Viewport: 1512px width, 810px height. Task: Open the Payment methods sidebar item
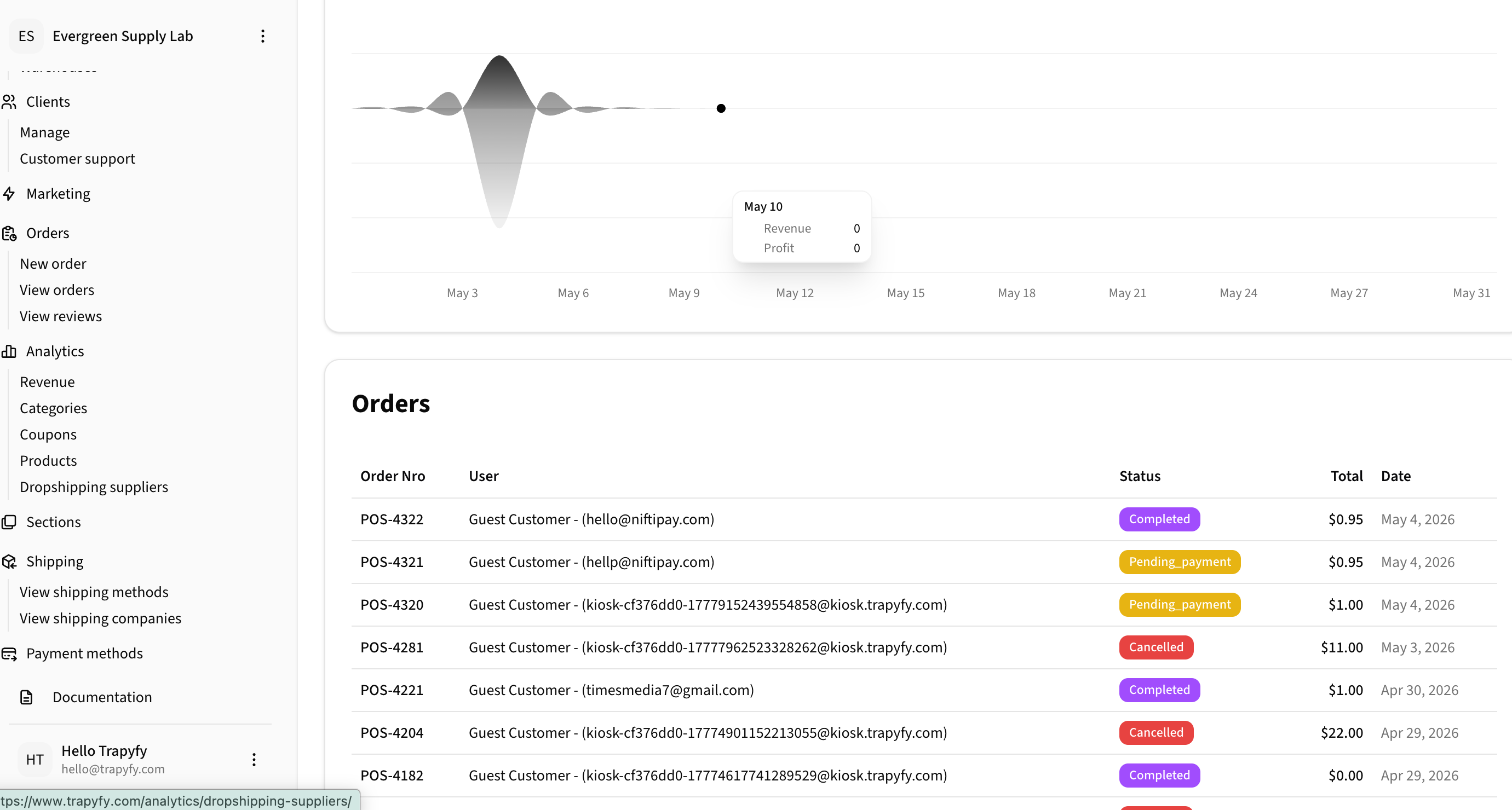coord(84,653)
